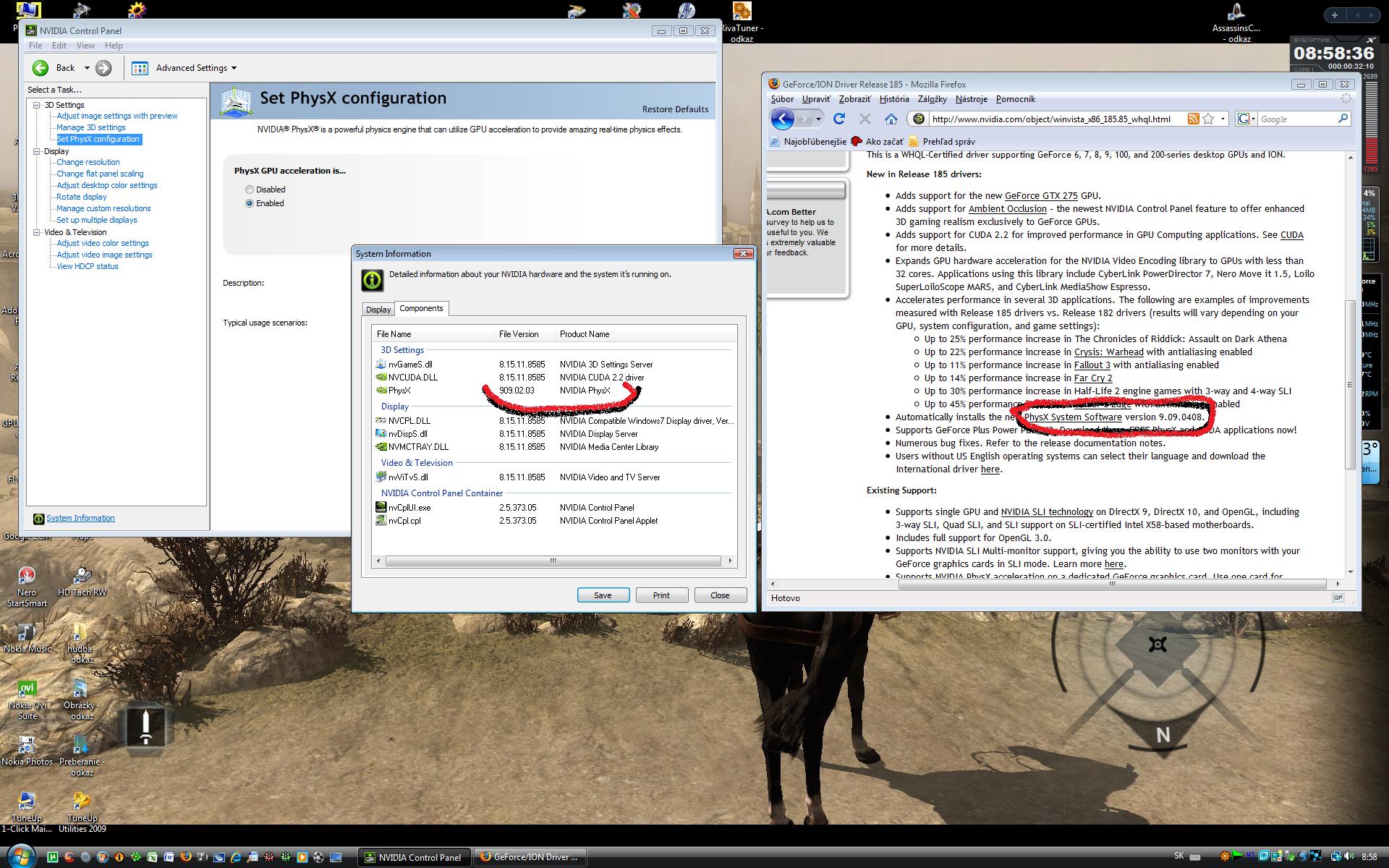Viewport: 1389px width, 868px height.
Task: Open Help menu in NVIDIA Control Panel
Action: coord(114,46)
